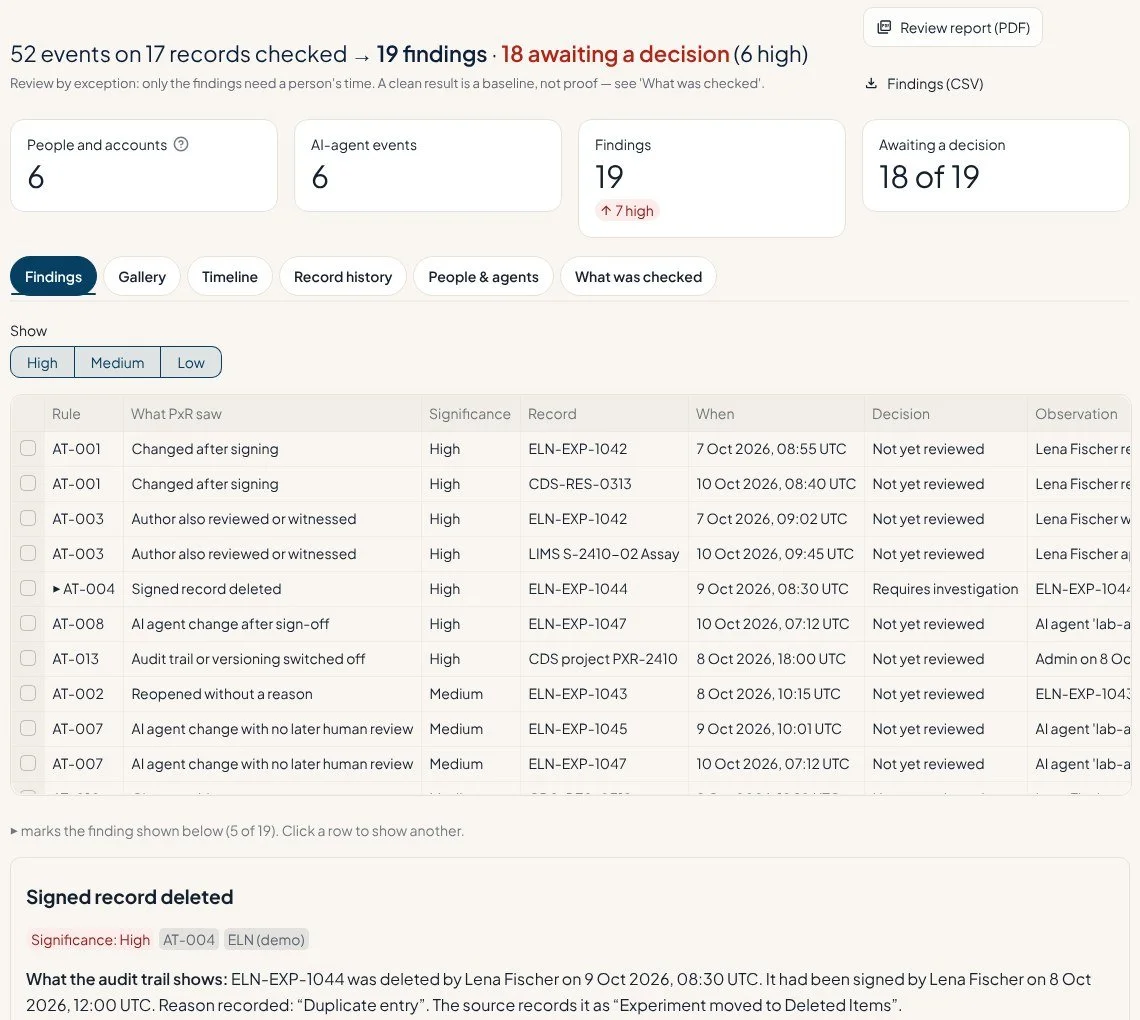
Task: Tick checkbox for AT-001 CDS-RES-0313 row
Action: pos(28,483)
